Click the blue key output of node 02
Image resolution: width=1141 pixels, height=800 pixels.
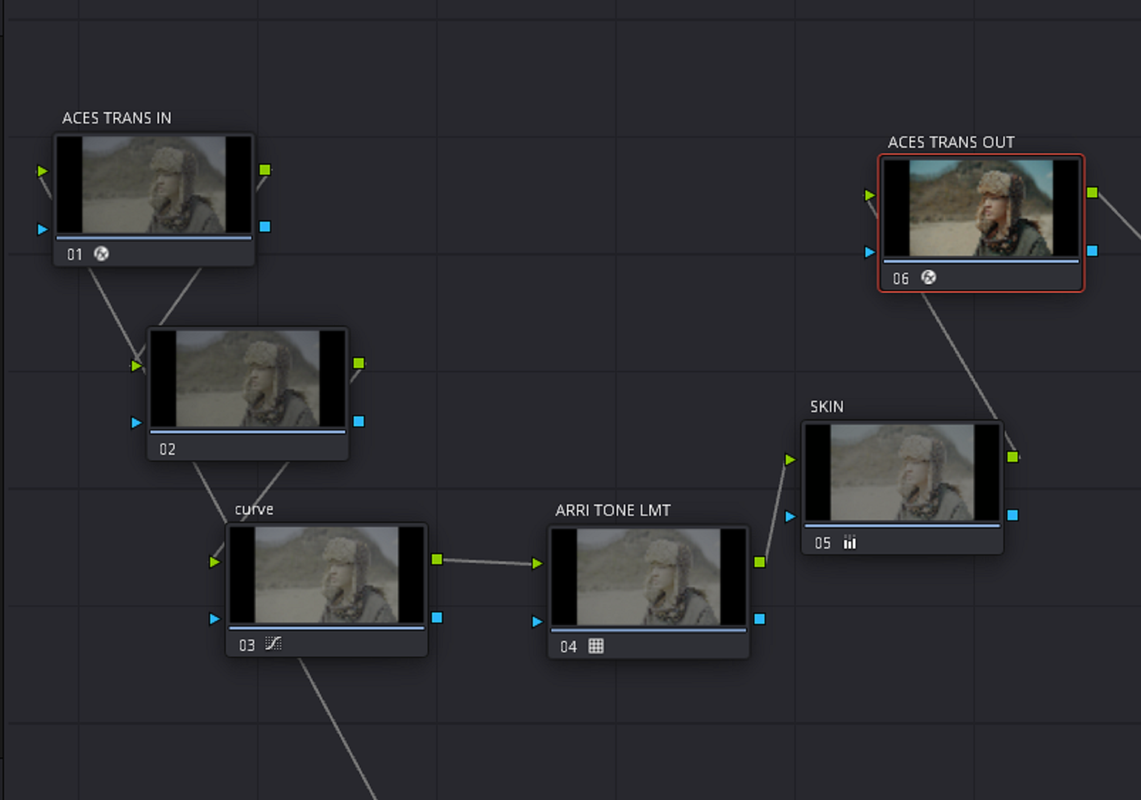359,421
